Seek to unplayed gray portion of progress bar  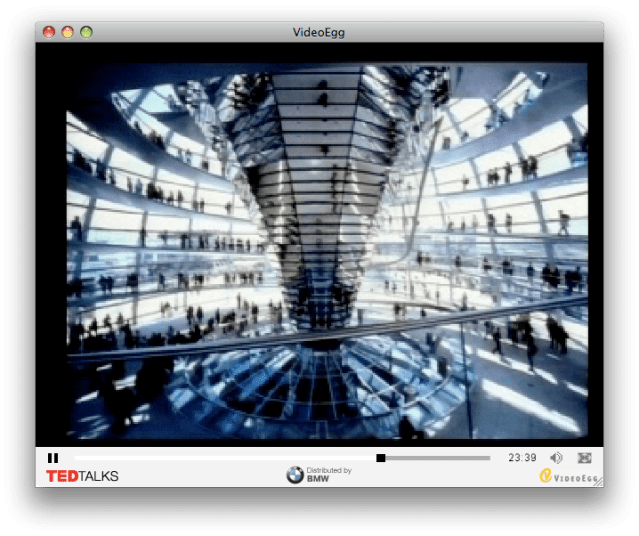pos(438,458)
